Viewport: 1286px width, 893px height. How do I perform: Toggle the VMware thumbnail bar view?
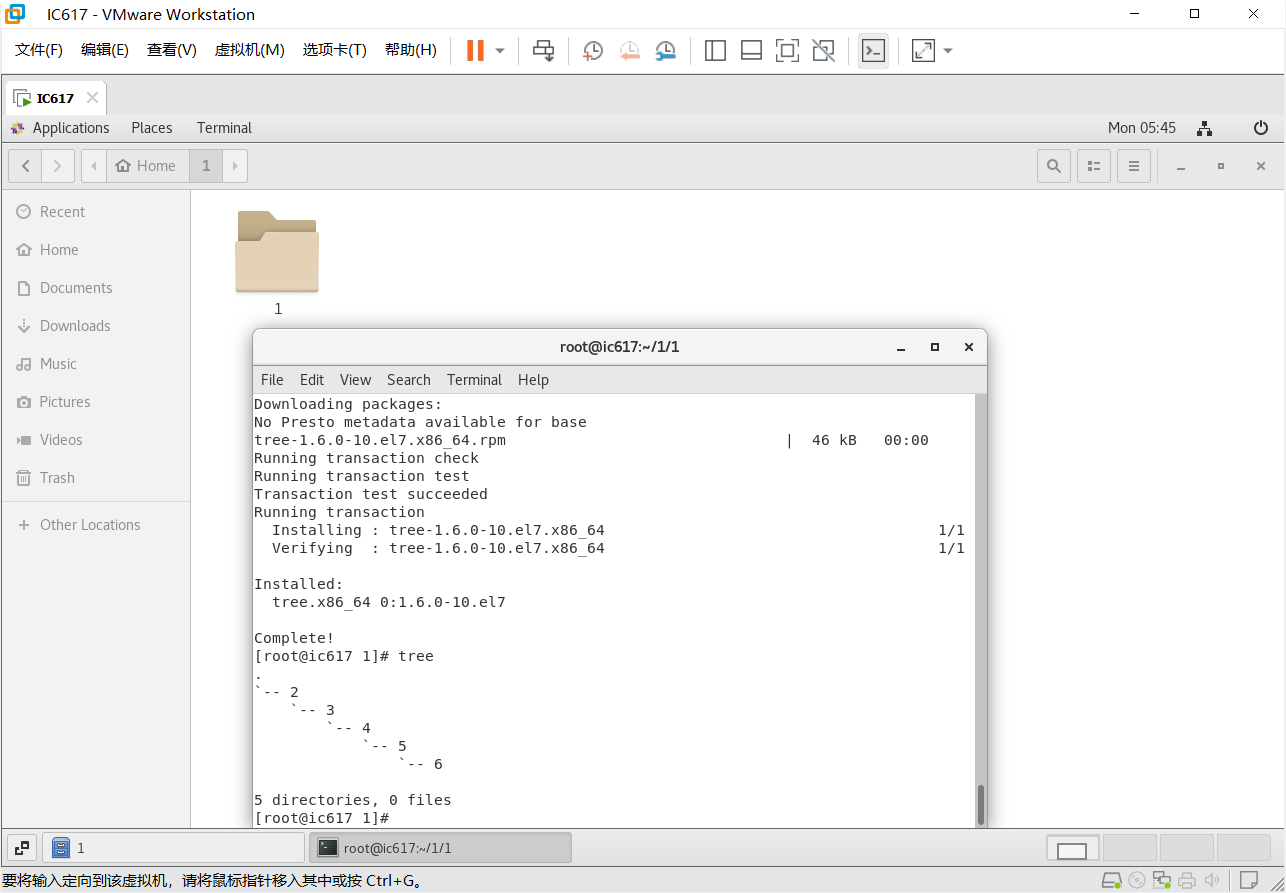tap(751, 50)
